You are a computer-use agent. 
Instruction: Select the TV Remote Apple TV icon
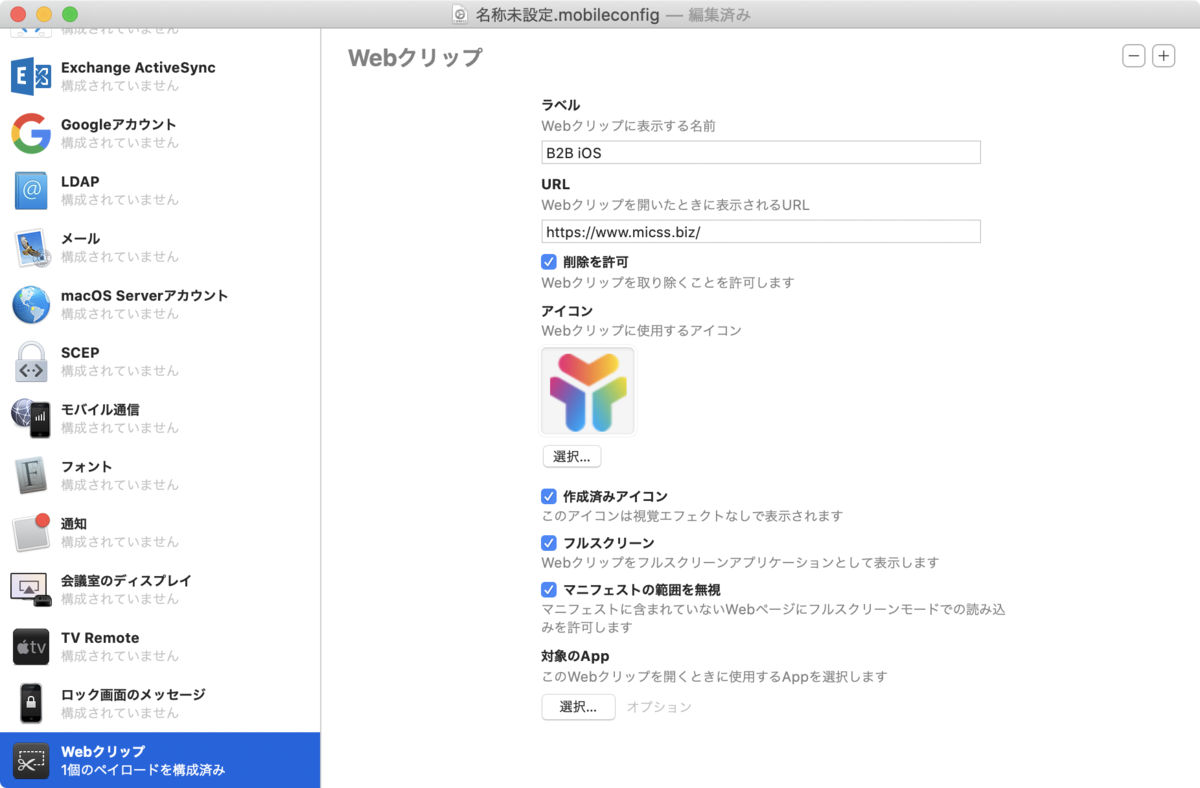pyautogui.click(x=31, y=646)
